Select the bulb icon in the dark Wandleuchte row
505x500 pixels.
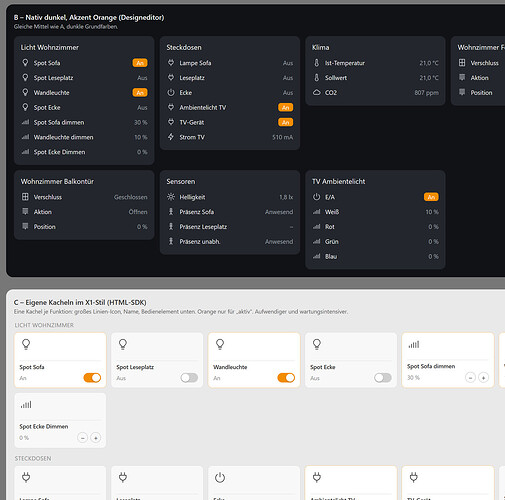pyautogui.click(x=25, y=92)
